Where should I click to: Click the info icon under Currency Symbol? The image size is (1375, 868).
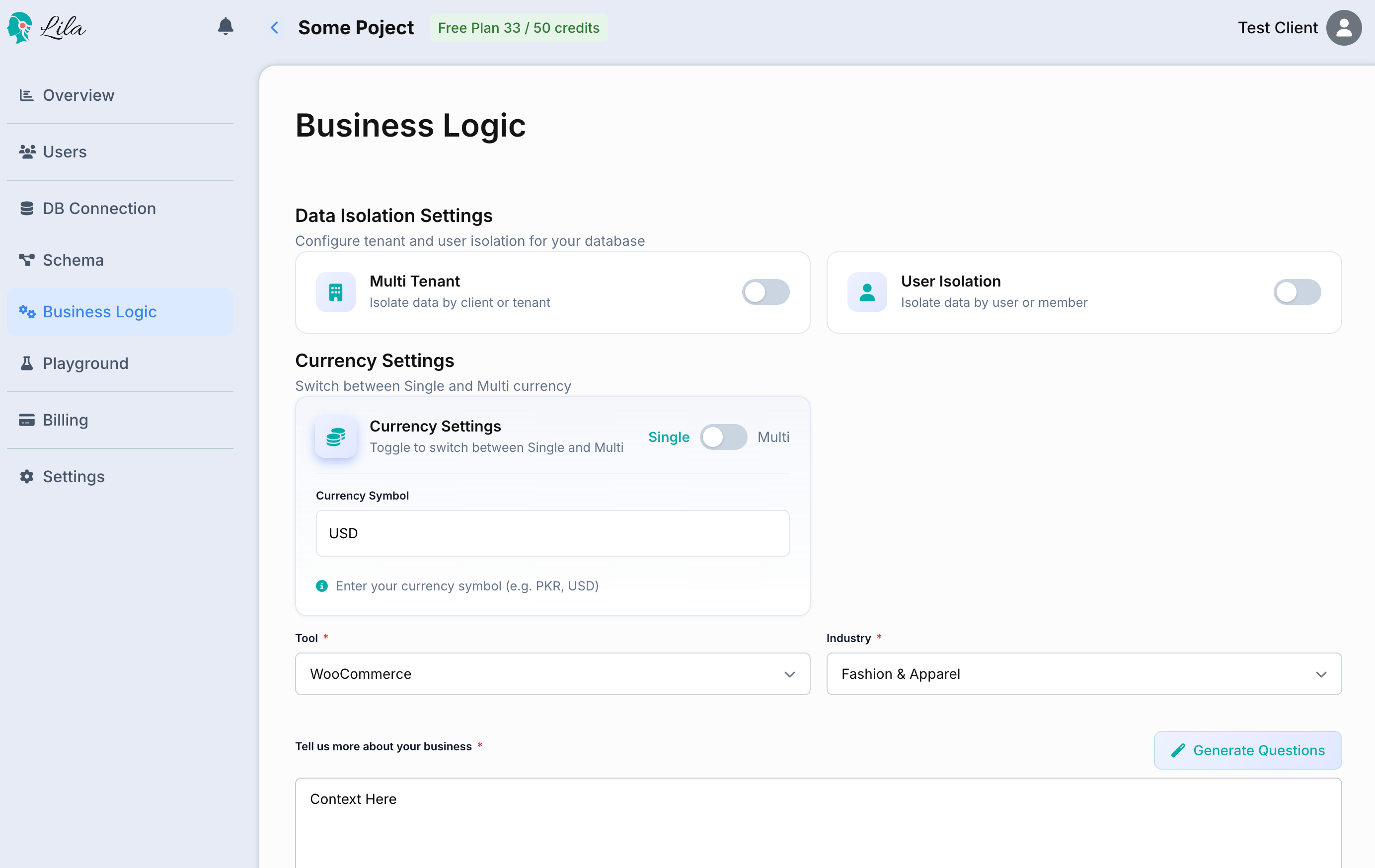[x=322, y=586]
